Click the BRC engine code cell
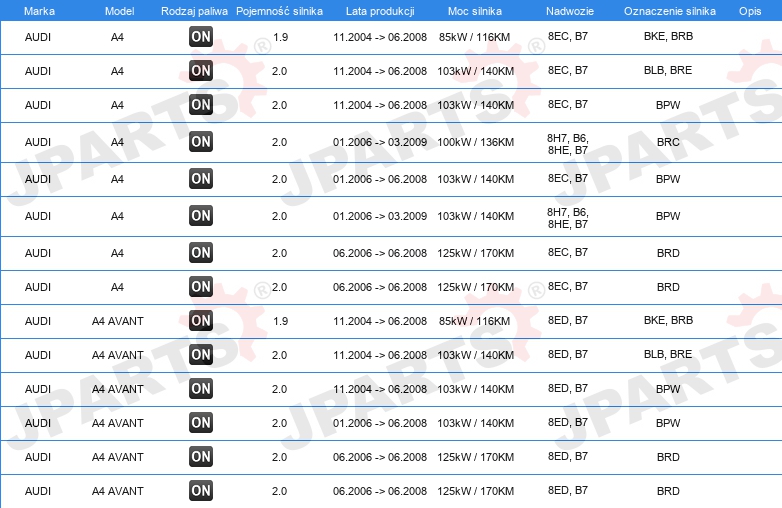 pos(668,142)
